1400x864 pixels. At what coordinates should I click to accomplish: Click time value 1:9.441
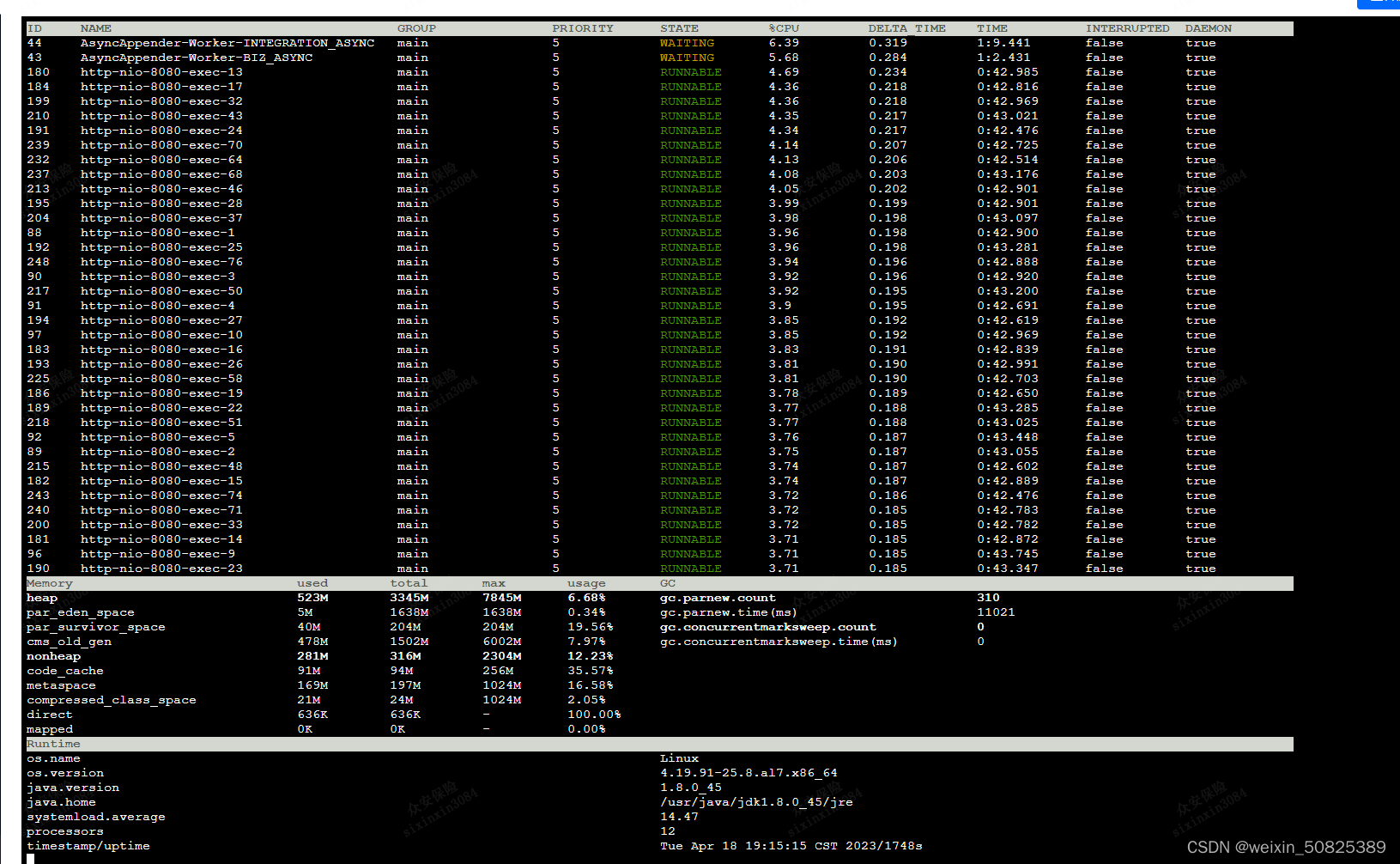click(x=1003, y=43)
